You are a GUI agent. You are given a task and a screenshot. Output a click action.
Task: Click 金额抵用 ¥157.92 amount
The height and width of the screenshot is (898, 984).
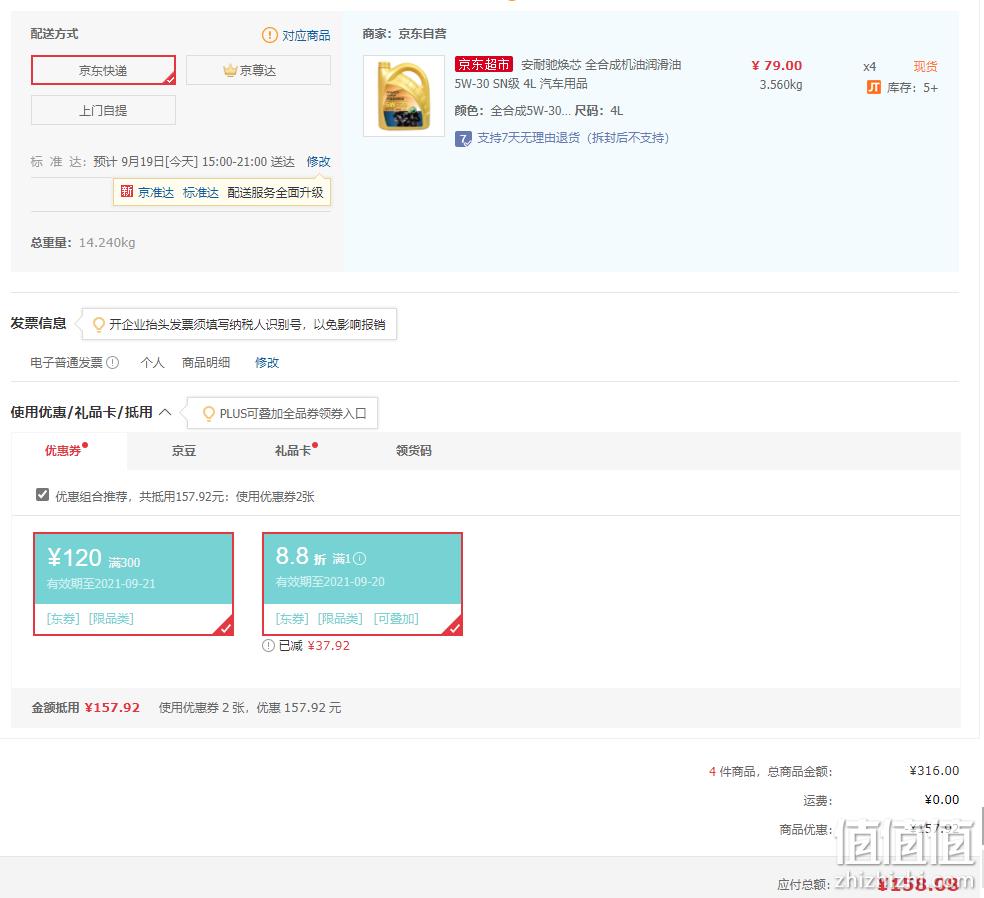click(112, 708)
